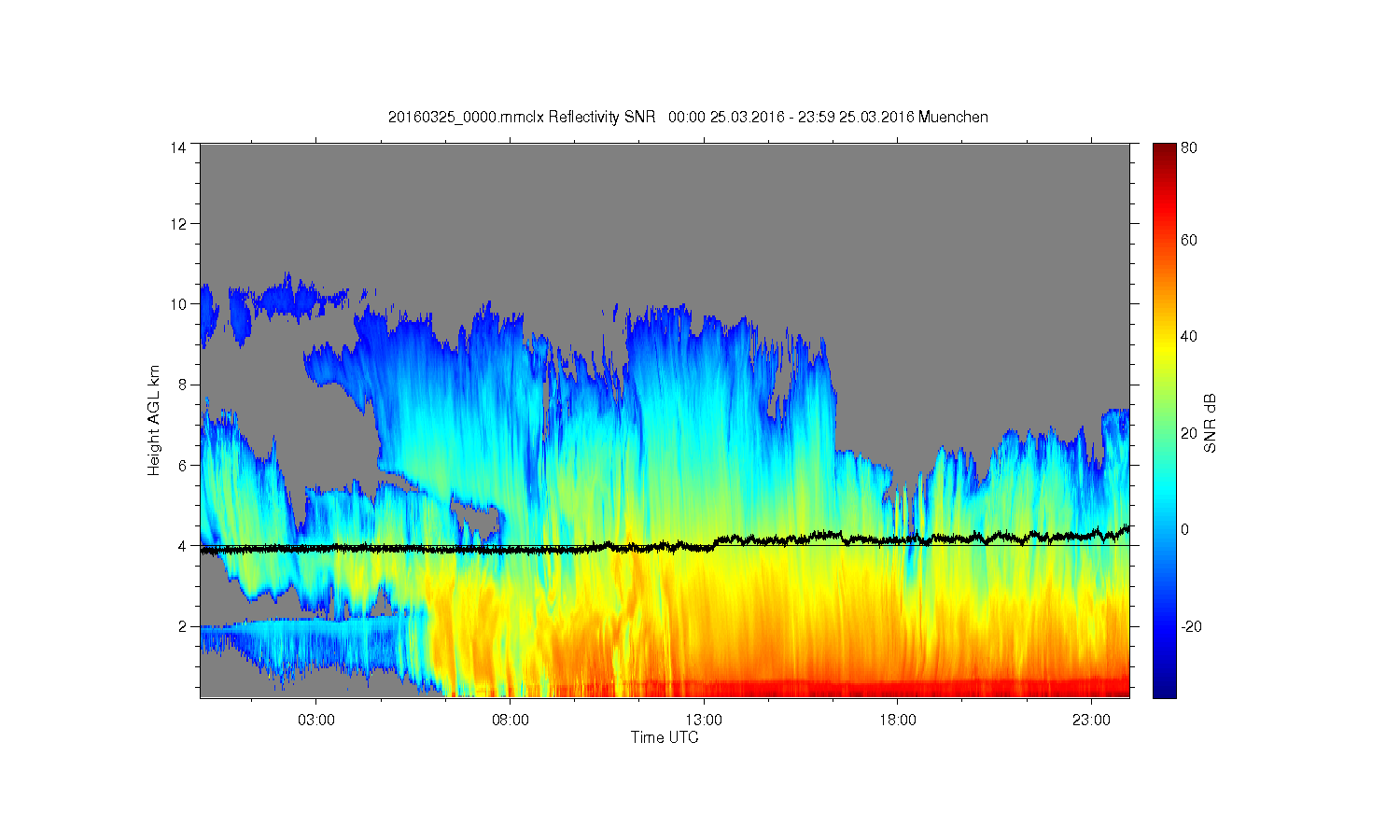The image size is (1400, 840).
Task: Click the colorbar tick label -20
Action: 1191,626
